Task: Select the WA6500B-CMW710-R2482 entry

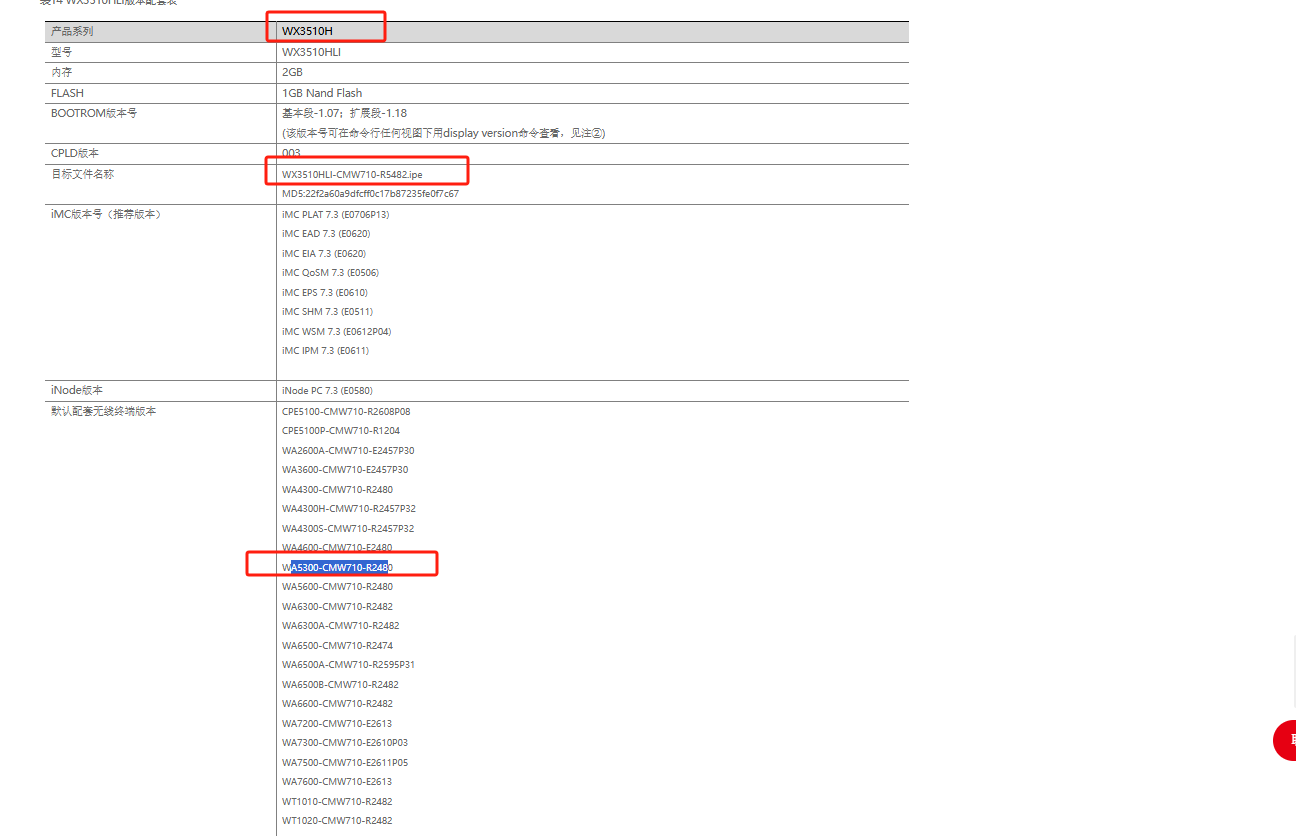Action: tap(340, 685)
